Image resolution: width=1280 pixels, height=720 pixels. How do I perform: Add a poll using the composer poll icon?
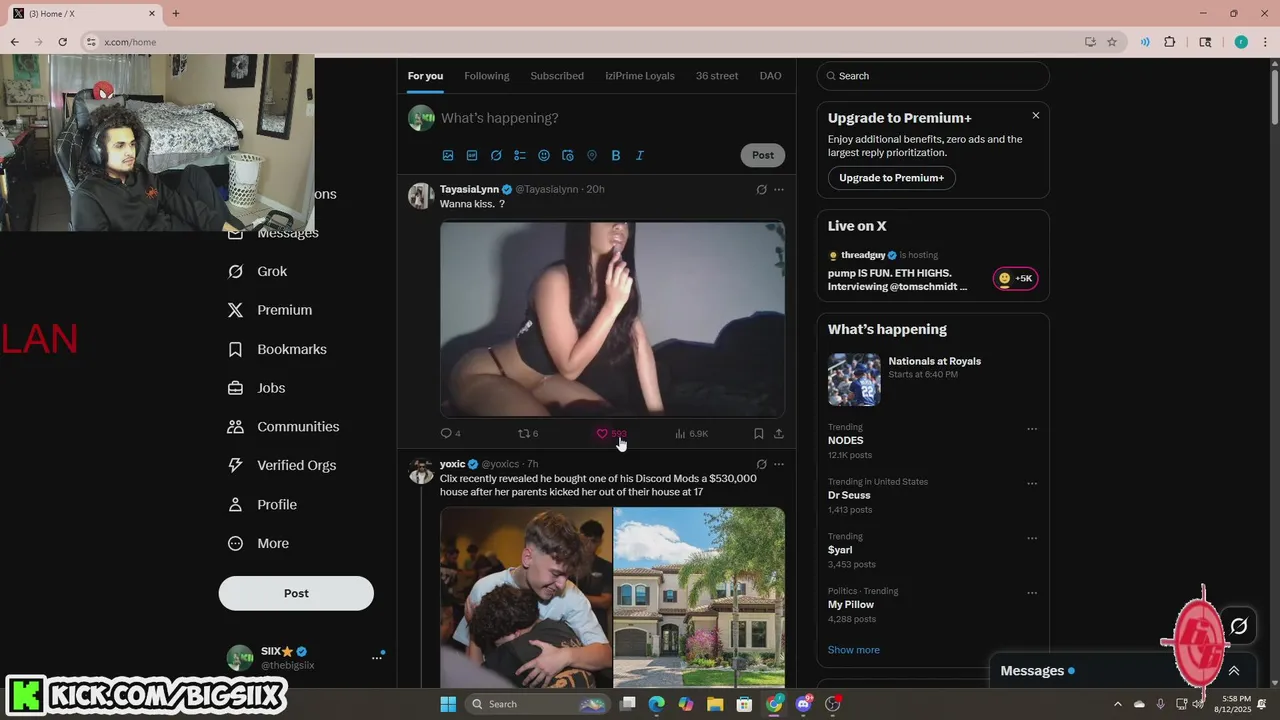(520, 155)
